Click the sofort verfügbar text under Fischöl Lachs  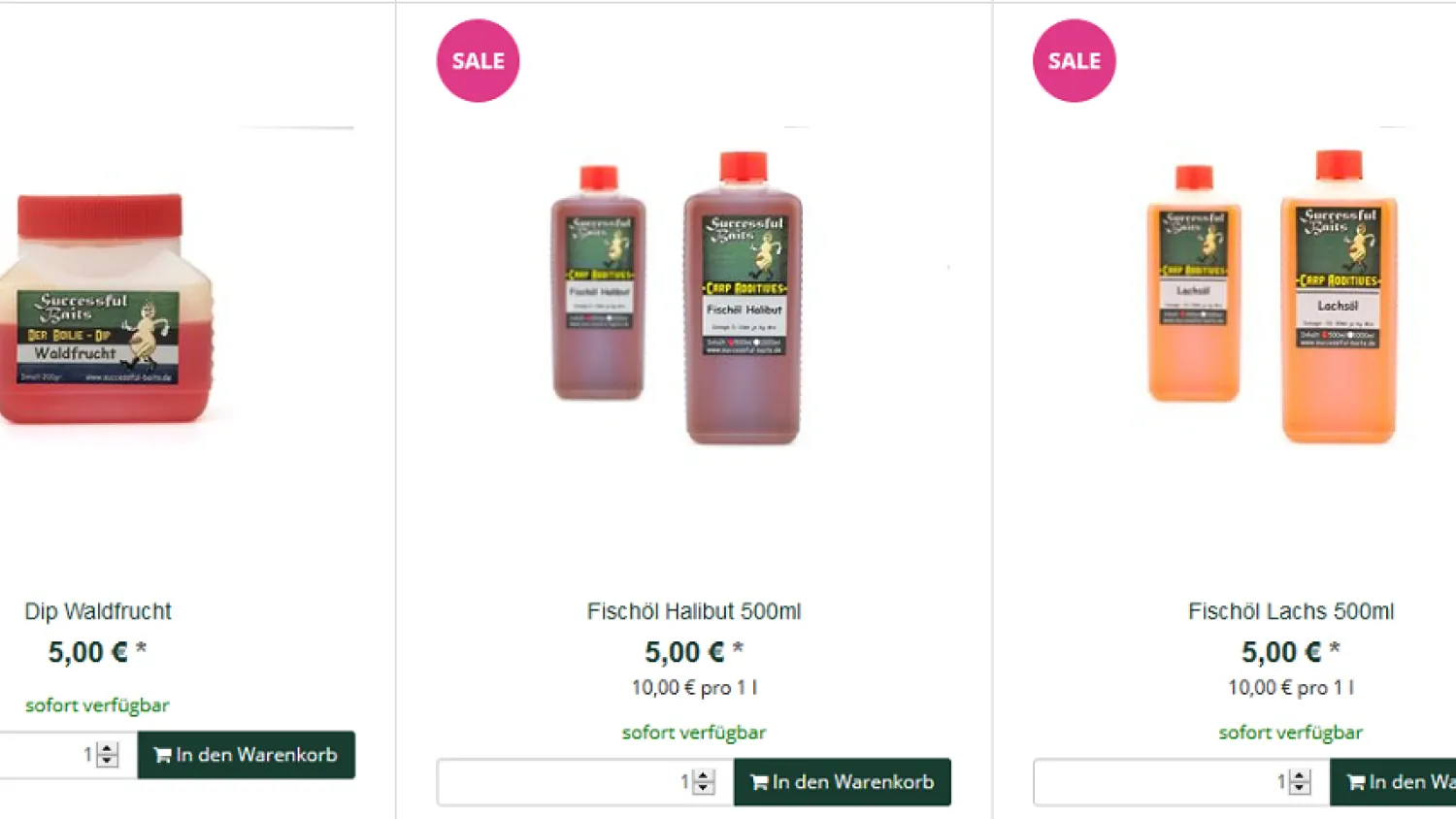[x=1291, y=733]
